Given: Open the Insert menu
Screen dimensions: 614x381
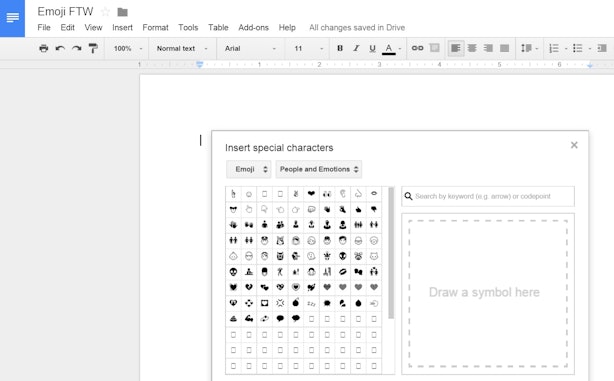Looking at the screenshot, I should 122,27.
